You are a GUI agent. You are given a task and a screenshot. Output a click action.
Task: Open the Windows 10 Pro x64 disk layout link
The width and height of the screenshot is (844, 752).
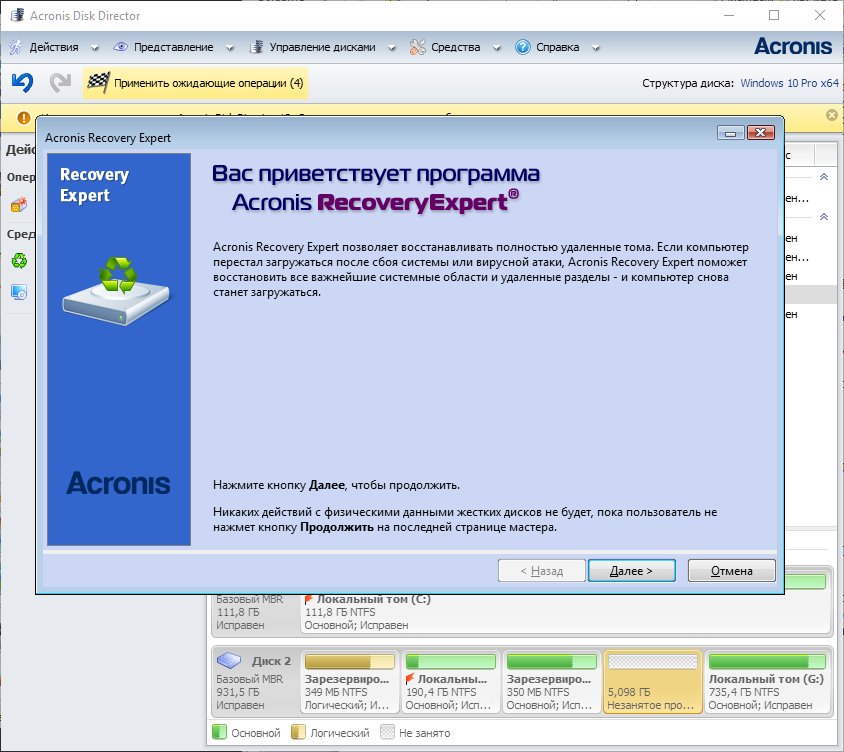(789, 83)
